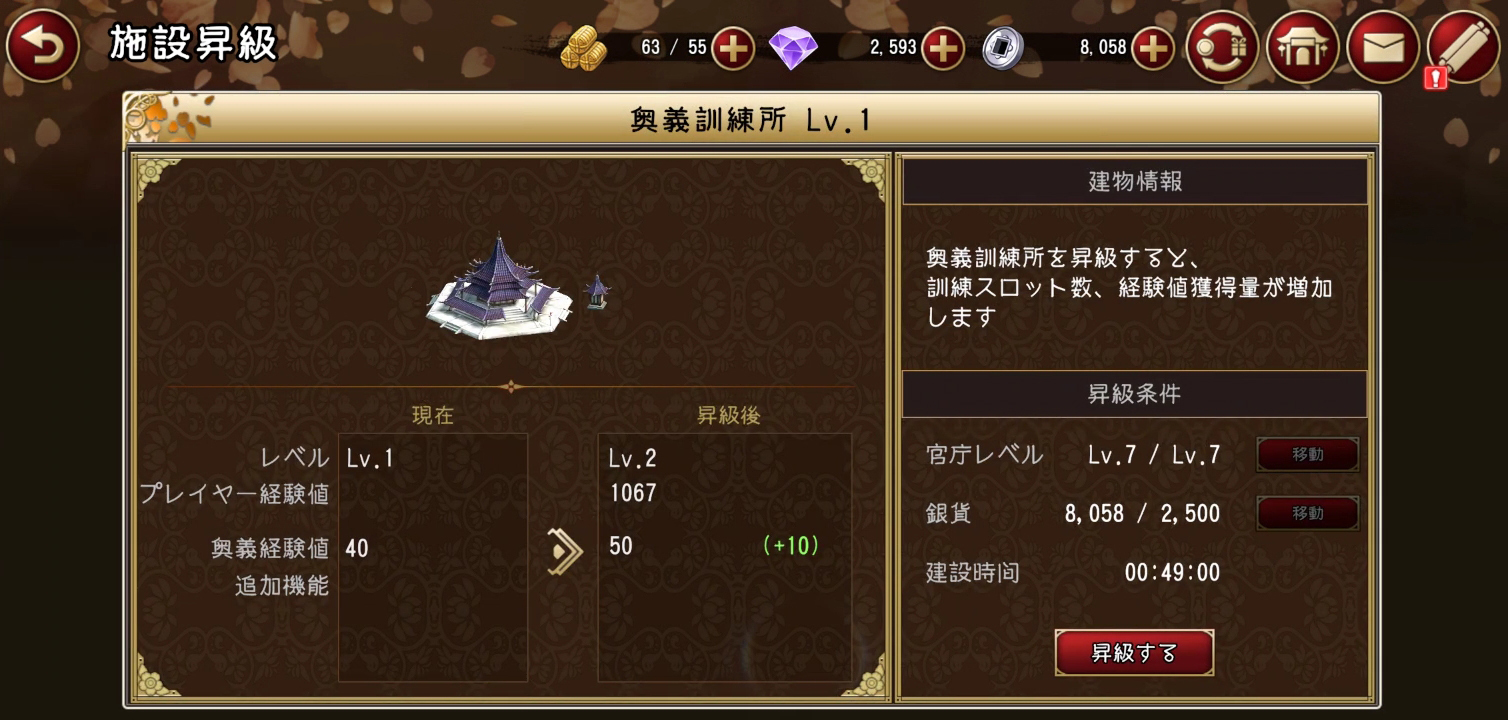This screenshot has height=720, width=1508.
Task: Open the quill pen notification icon
Action: pos(1462,47)
